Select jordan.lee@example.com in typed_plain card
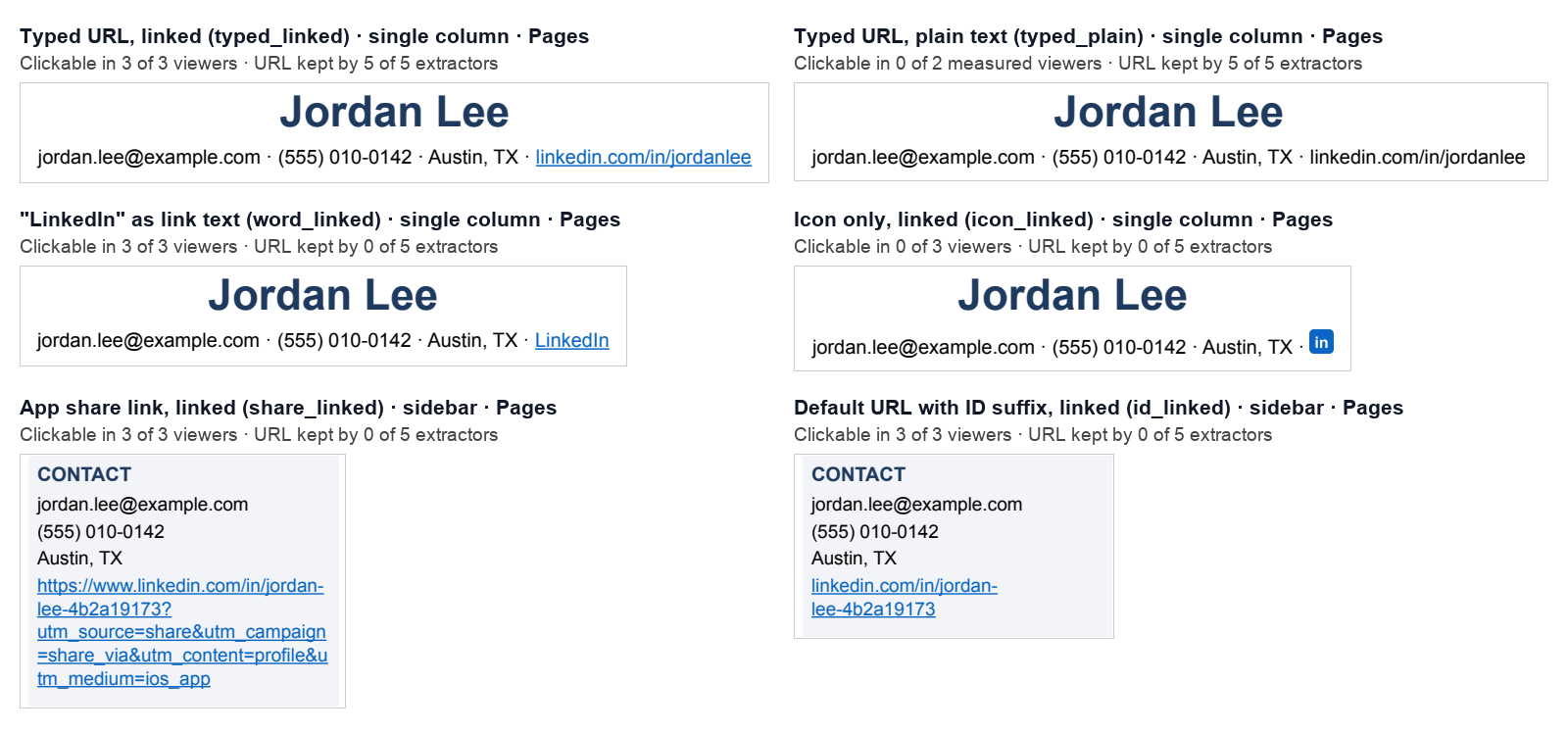The height and width of the screenshot is (732, 1568). click(x=923, y=157)
